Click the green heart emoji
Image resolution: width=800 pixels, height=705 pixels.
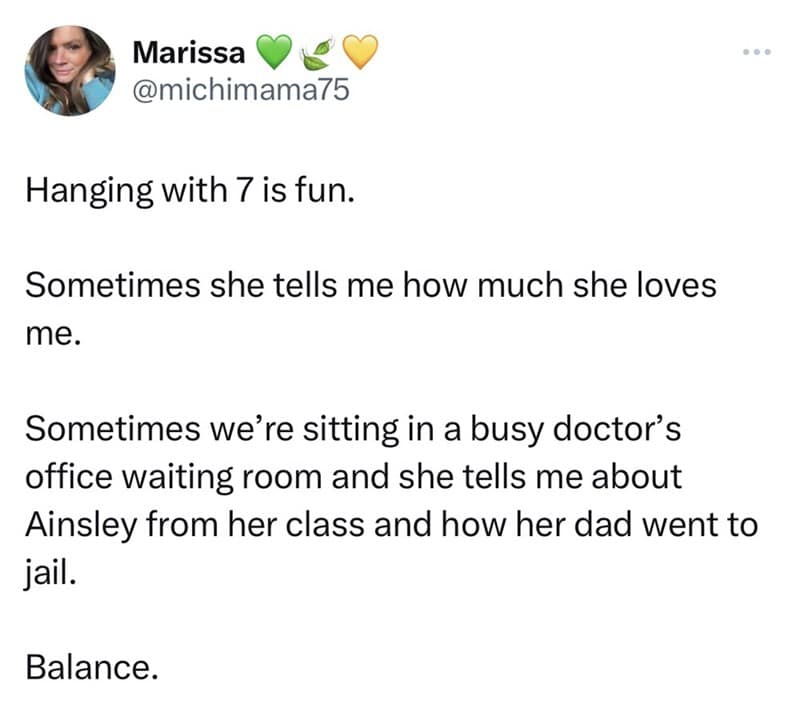click(x=275, y=50)
